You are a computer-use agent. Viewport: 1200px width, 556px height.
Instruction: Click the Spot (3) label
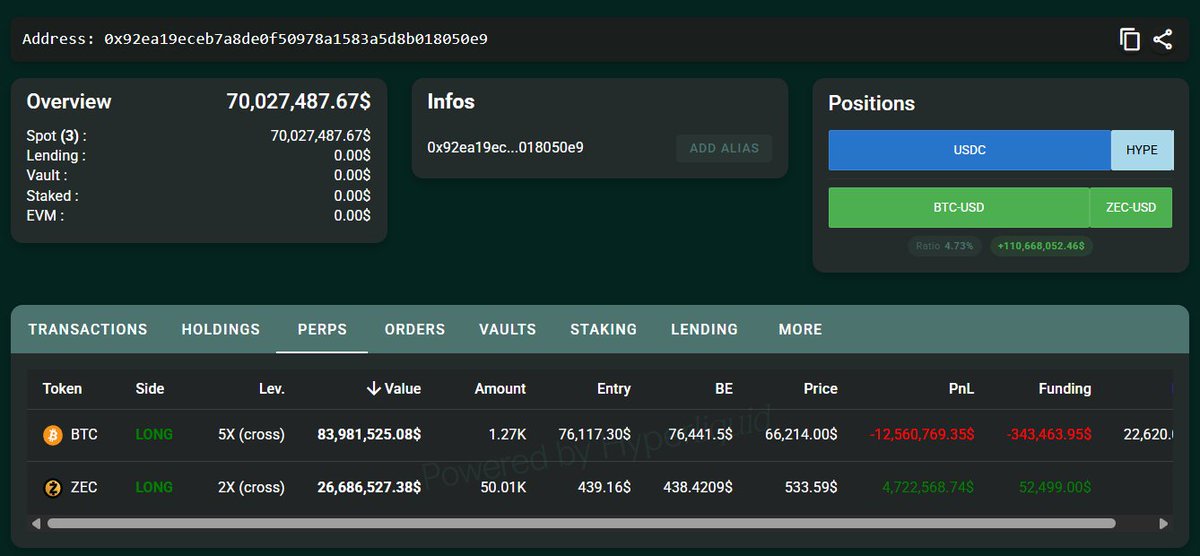pyautogui.click(x=56, y=136)
